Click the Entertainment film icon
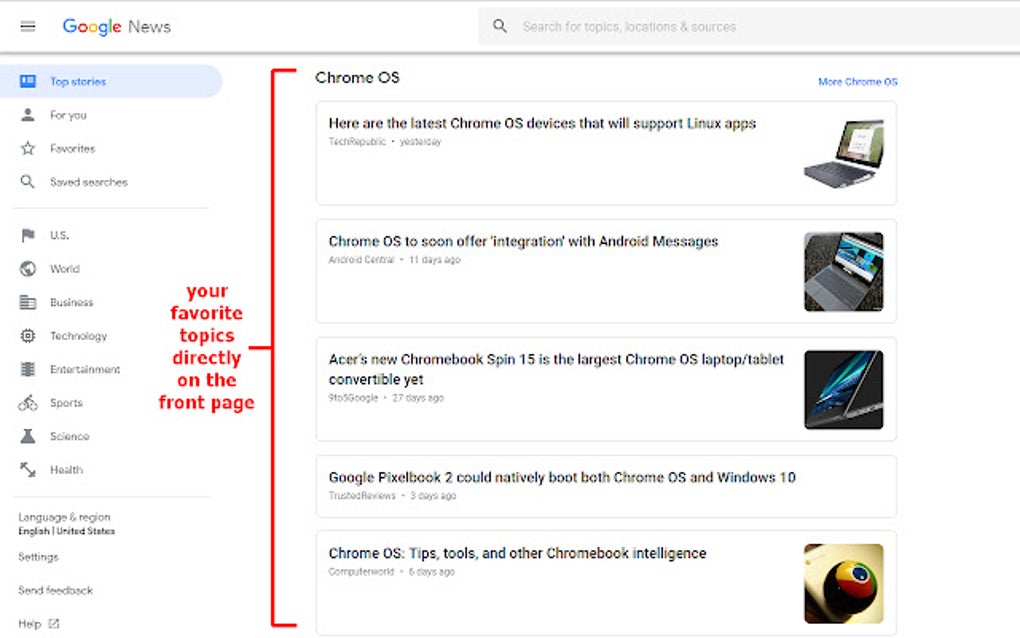The width and height of the screenshot is (1020, 638). pyautogui.click(x=27, y=369)
